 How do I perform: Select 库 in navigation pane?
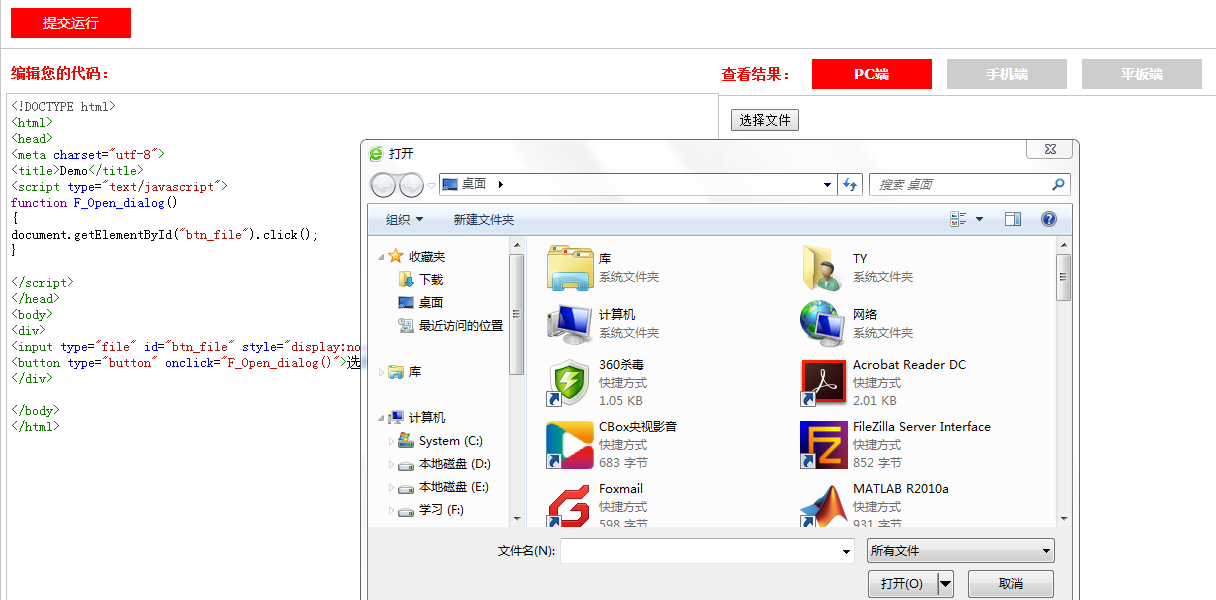(415, 372)
